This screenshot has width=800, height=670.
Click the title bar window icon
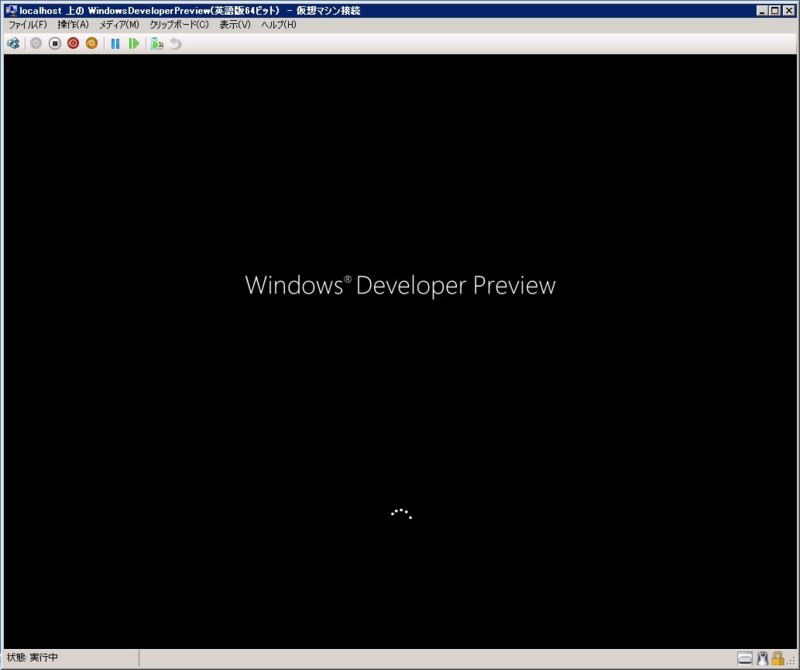(x=11, y=10)
